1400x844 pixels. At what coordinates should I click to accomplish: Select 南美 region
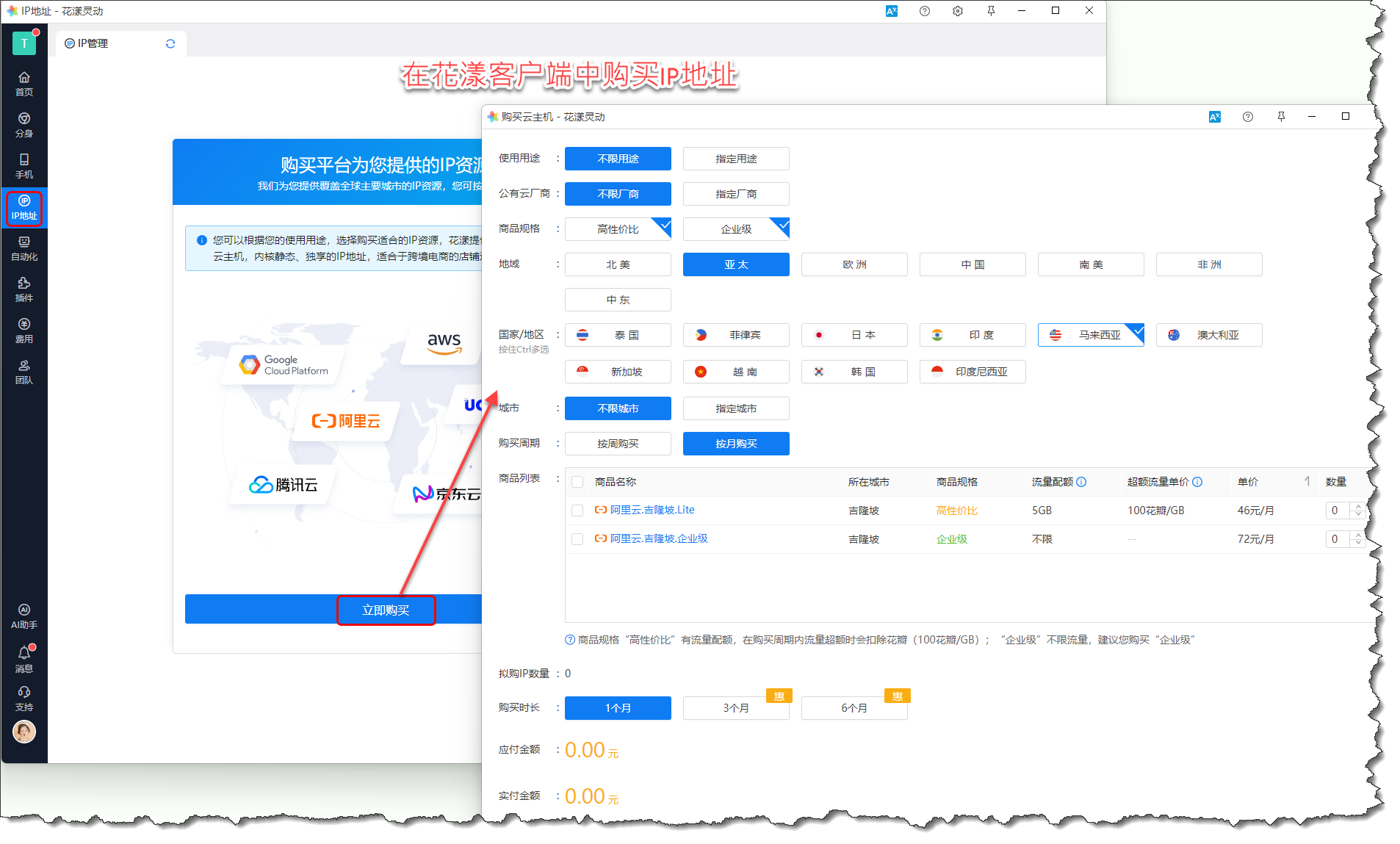(x=1091, y=264)
